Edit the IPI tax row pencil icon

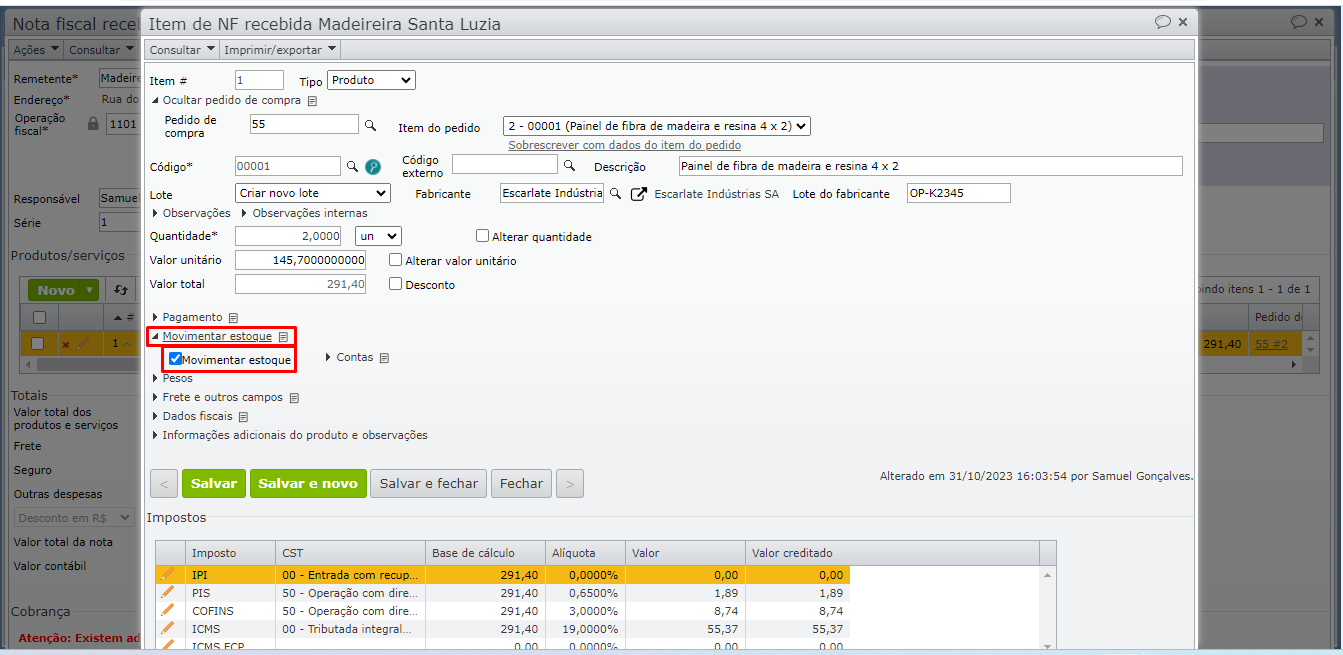tap(168, 574)
